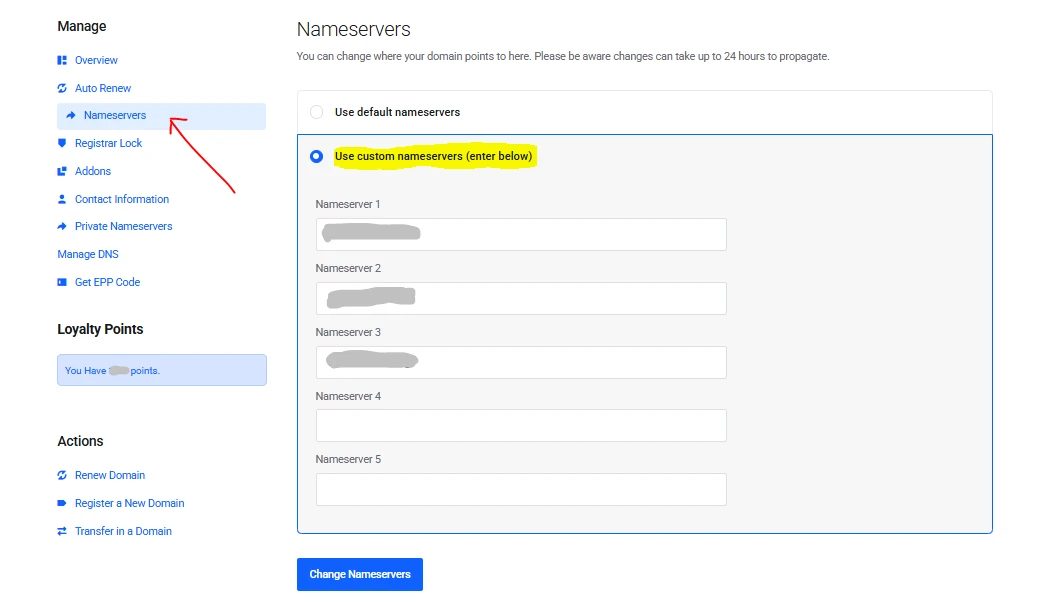This screenshot has width=1058, height=612.
Task: Open the Overview menu link
Action: pyautogui.click(x=96, y=60)
